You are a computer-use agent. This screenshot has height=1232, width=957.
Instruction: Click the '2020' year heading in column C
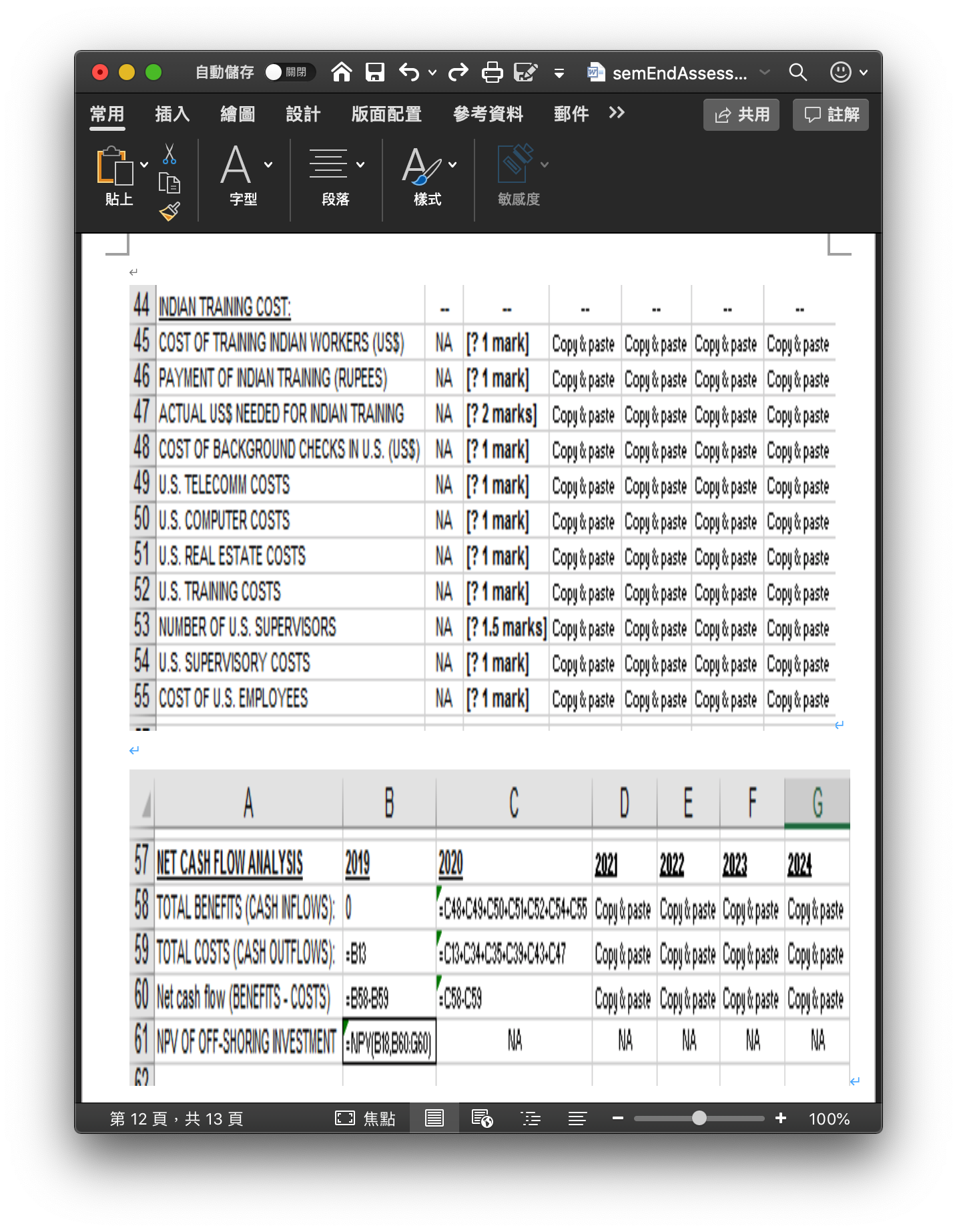click(x=450, y=864)
